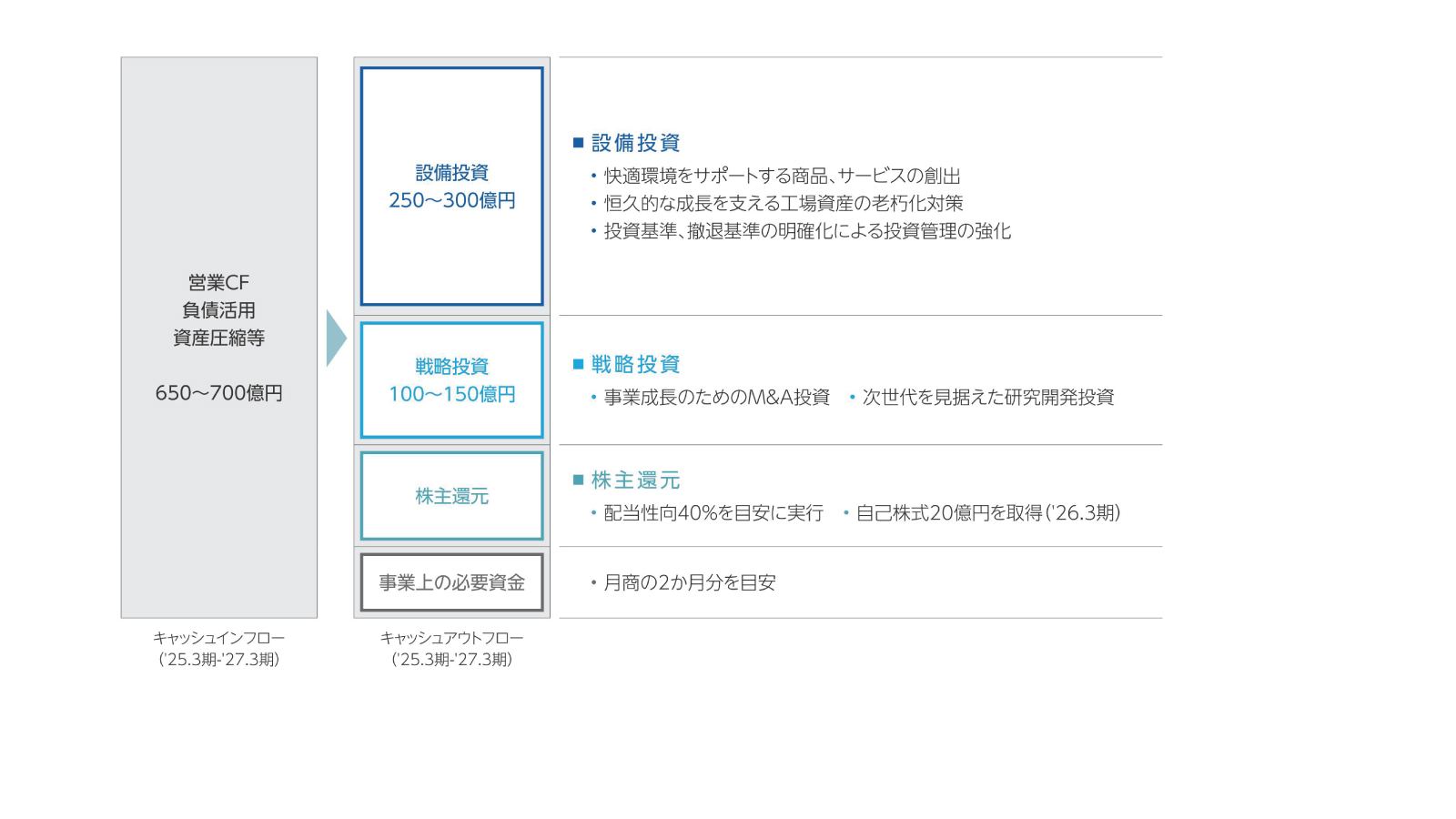
Task: Click the 配当性向40%を目安に実行 text
Action: pos(713,513)
